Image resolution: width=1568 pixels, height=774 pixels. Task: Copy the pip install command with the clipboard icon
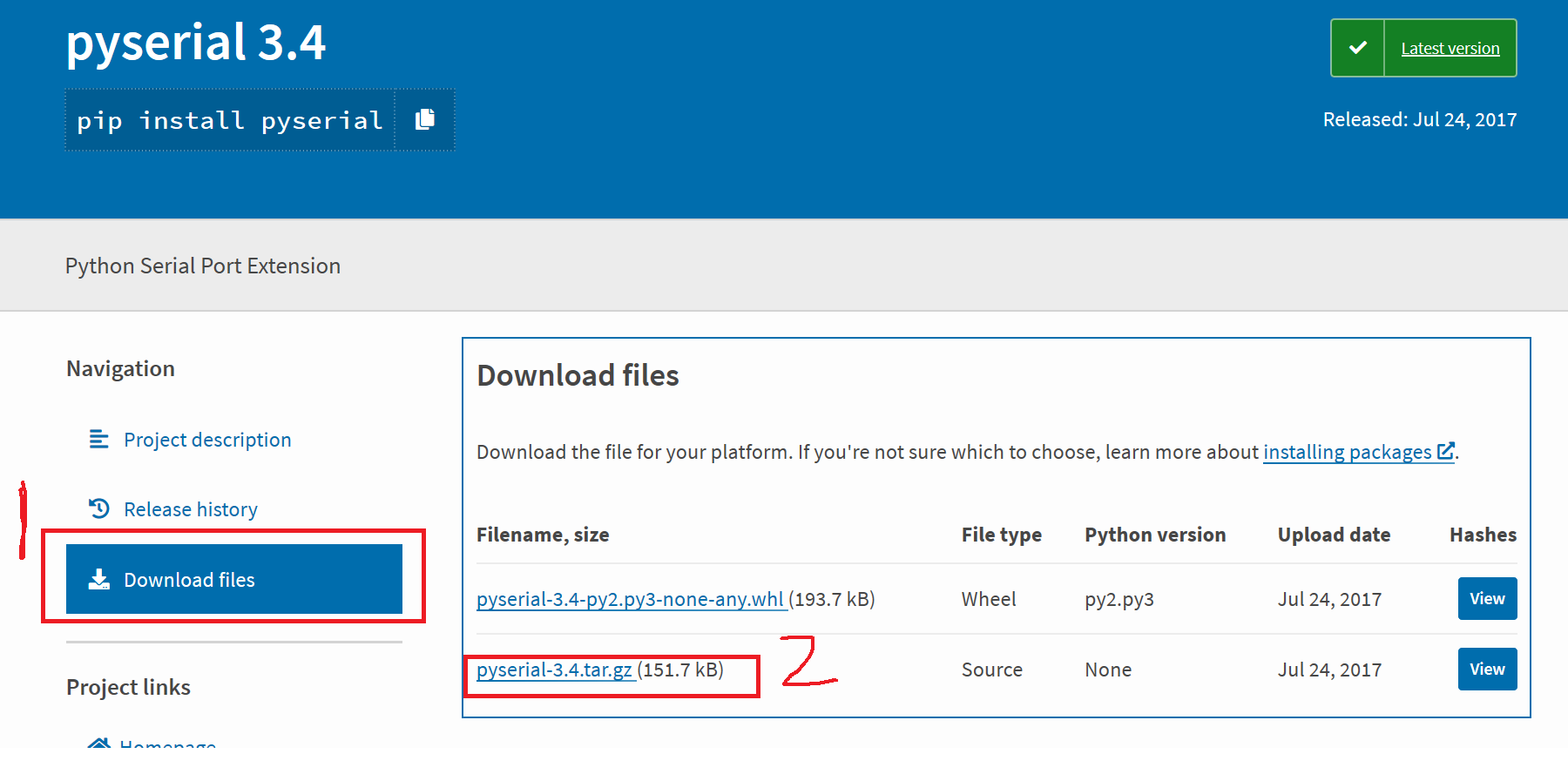click(x=425, y=119)
